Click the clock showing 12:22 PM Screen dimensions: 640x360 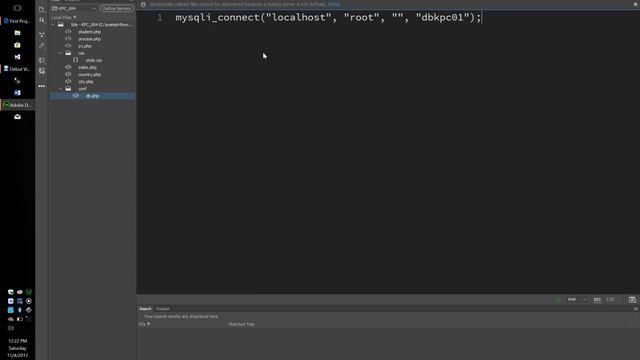[17, 341]
